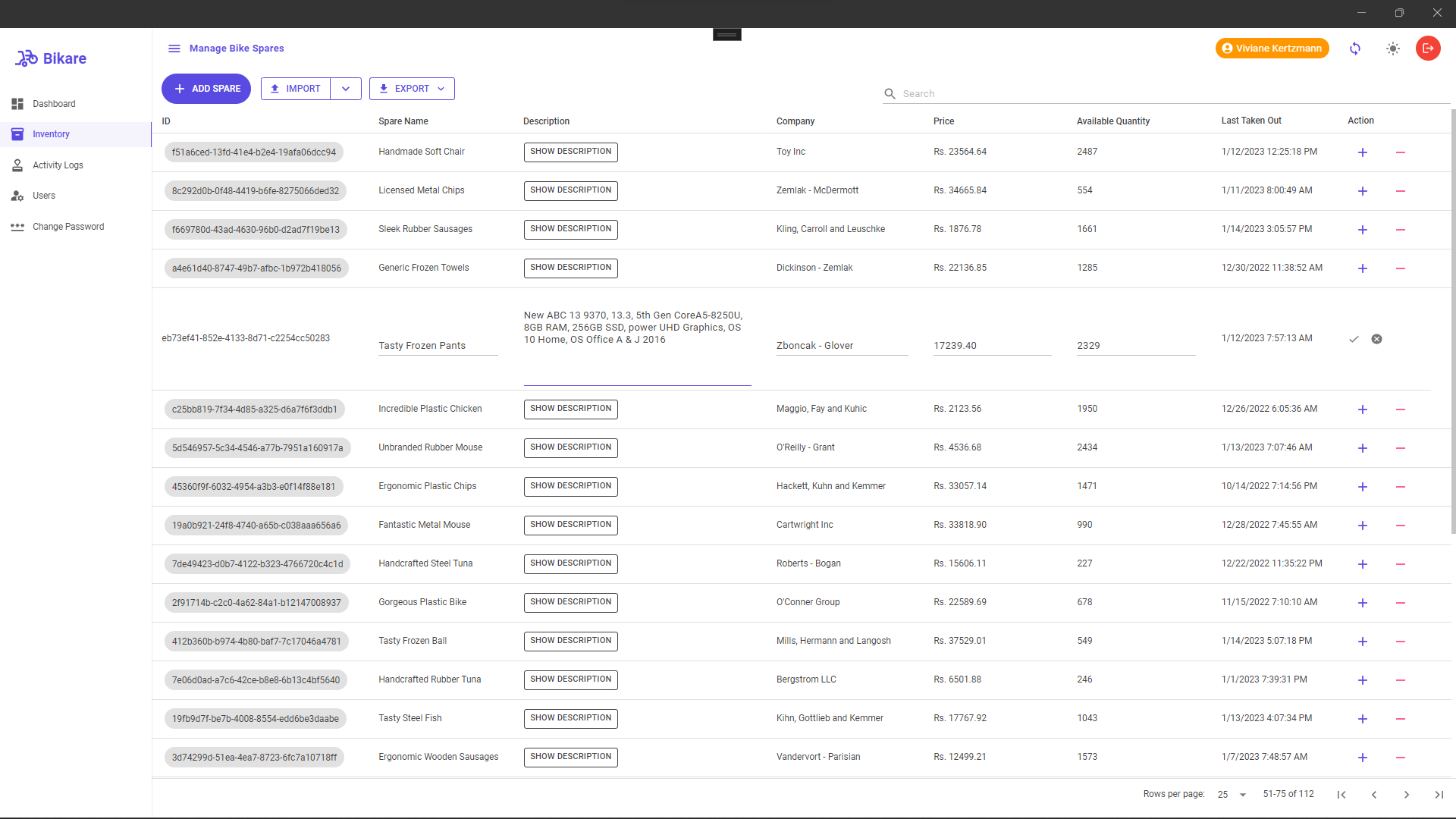Toggle the light/dark theme icon

[x=1393, y=49]
